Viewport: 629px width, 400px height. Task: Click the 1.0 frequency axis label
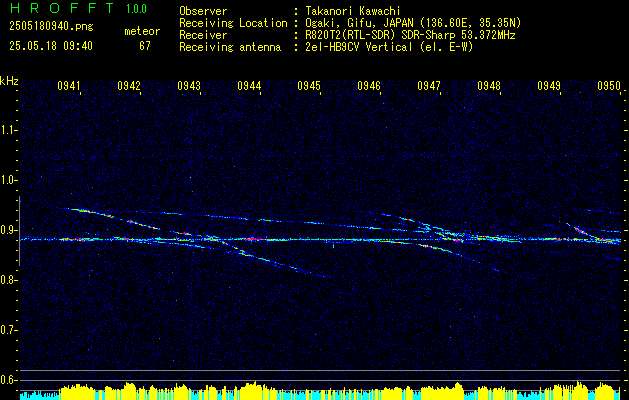click(8, 180)
